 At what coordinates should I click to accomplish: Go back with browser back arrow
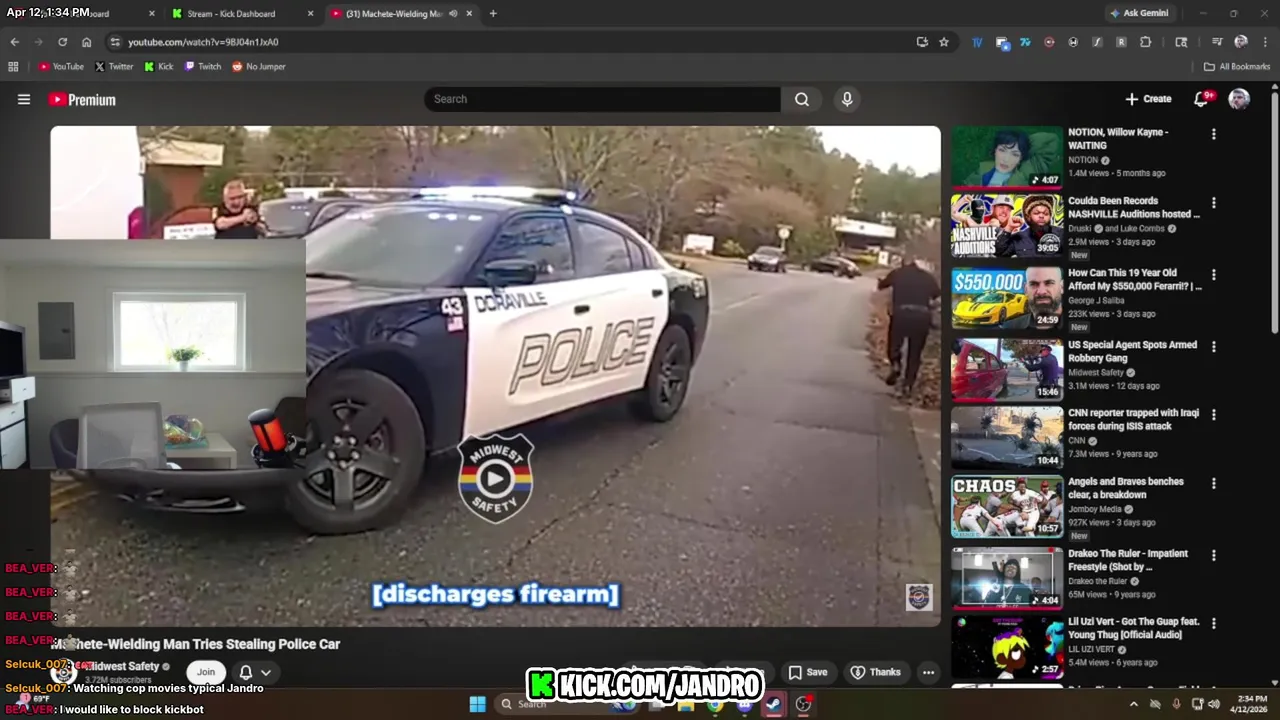pos(15,42)
